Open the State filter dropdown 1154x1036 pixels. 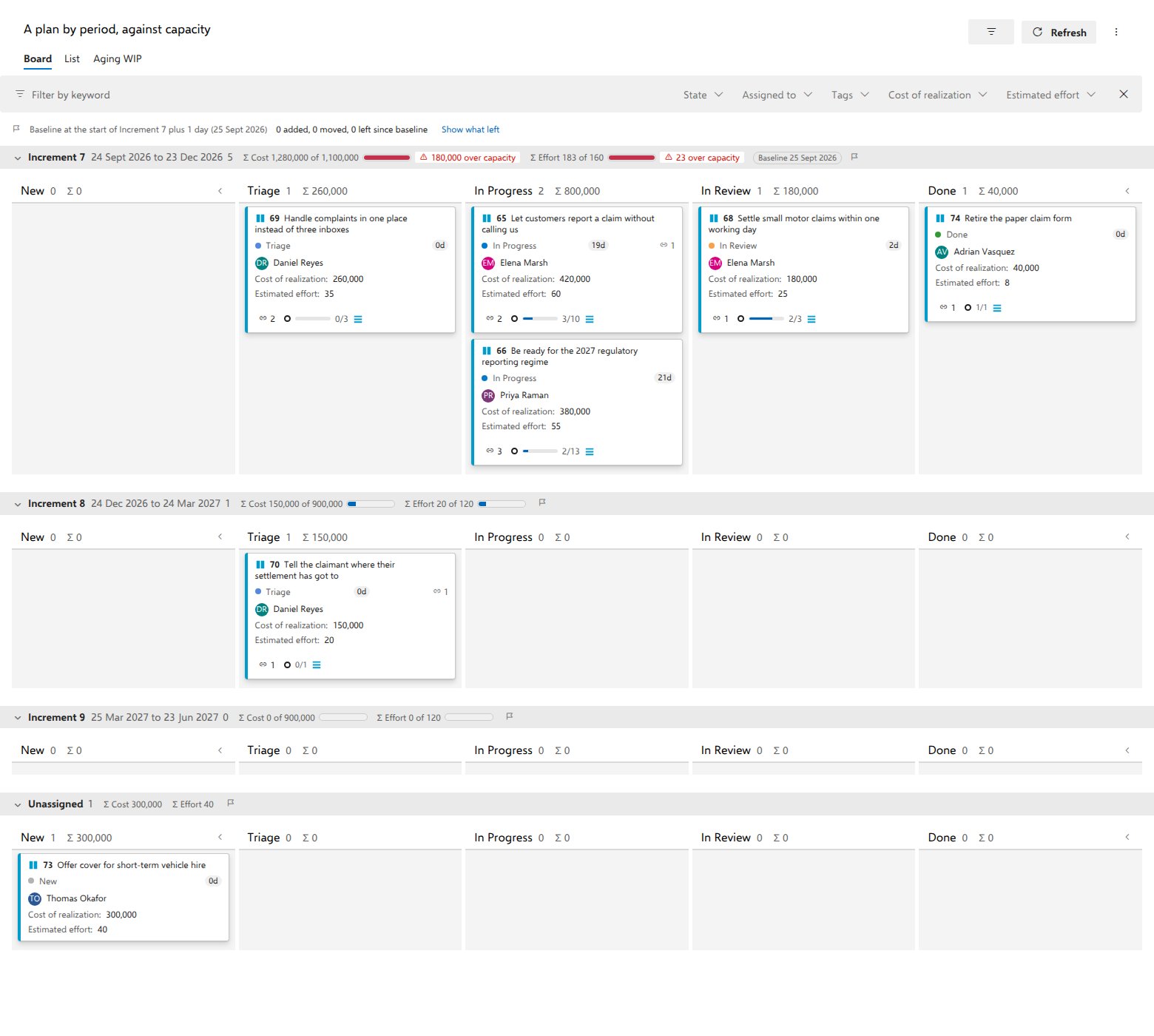(703, 95)
